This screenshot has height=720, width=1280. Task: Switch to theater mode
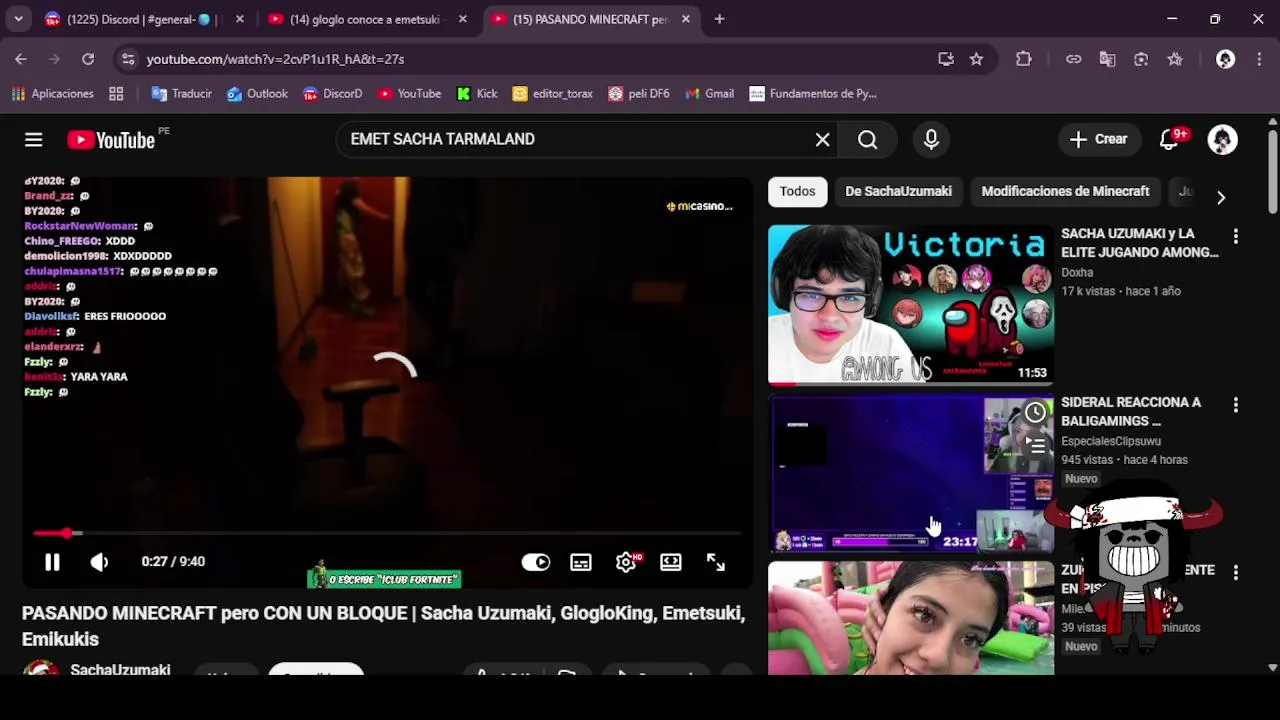click(671, 562)
